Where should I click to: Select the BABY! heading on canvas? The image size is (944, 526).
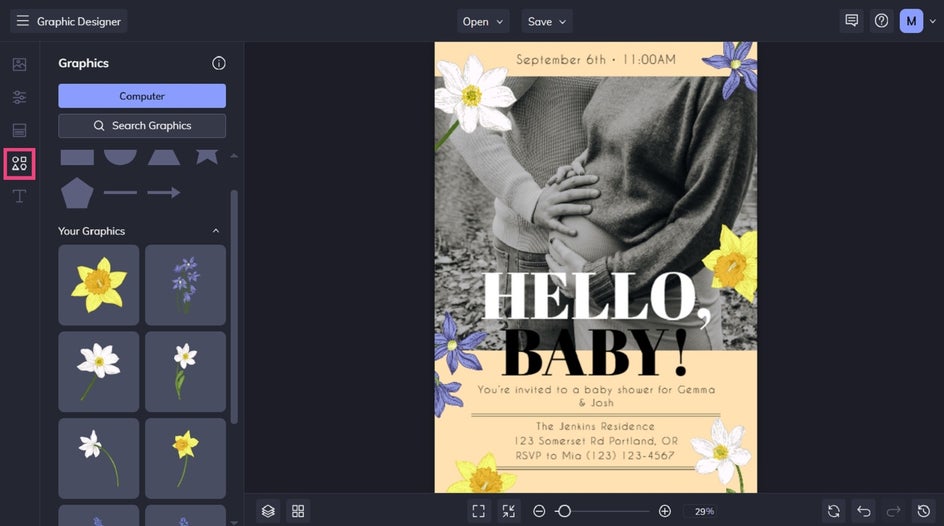(595, 353)
